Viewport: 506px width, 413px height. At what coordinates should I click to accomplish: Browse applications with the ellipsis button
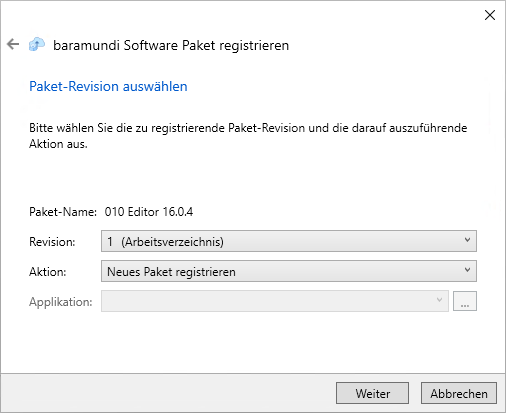(x=465, y=301)
